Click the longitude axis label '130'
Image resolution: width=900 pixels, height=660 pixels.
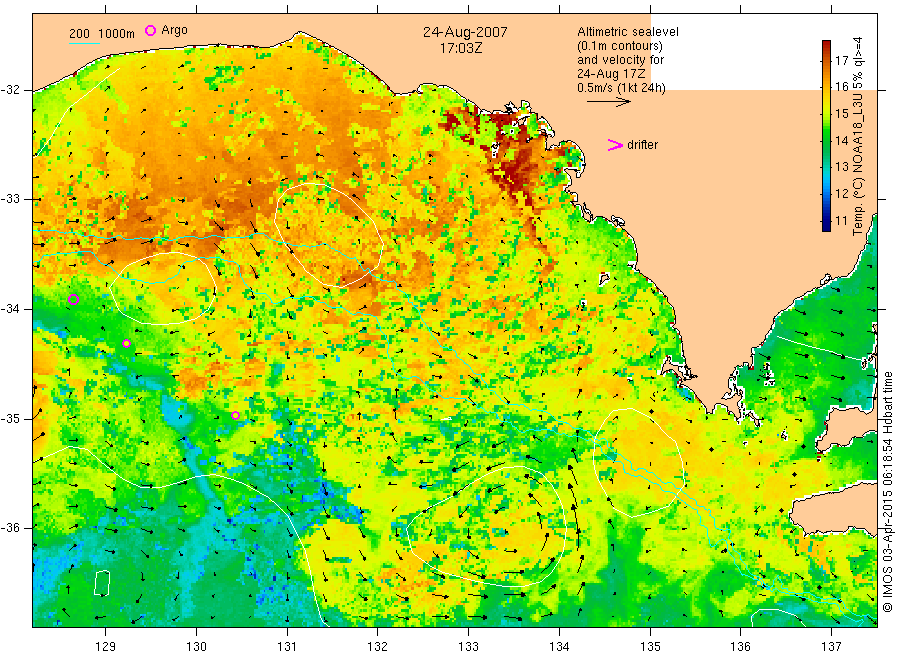pyautogui.click(x=196, y=647)
